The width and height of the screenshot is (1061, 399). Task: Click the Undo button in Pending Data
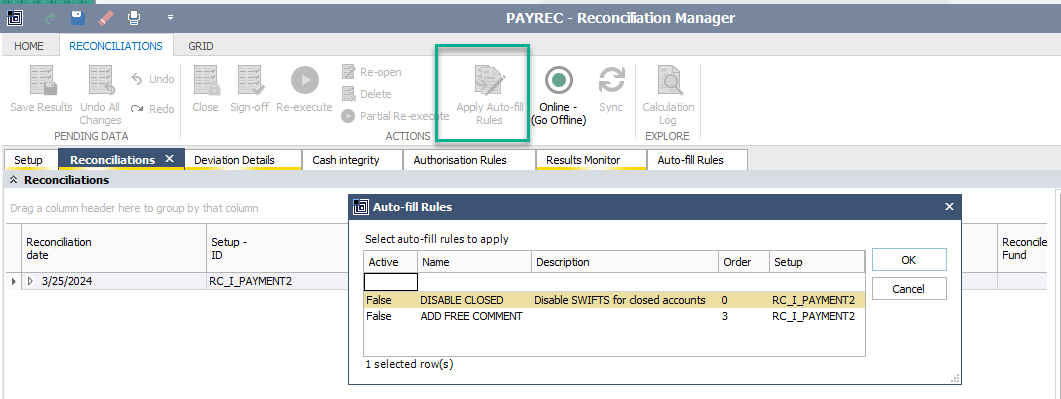(152, 79)
